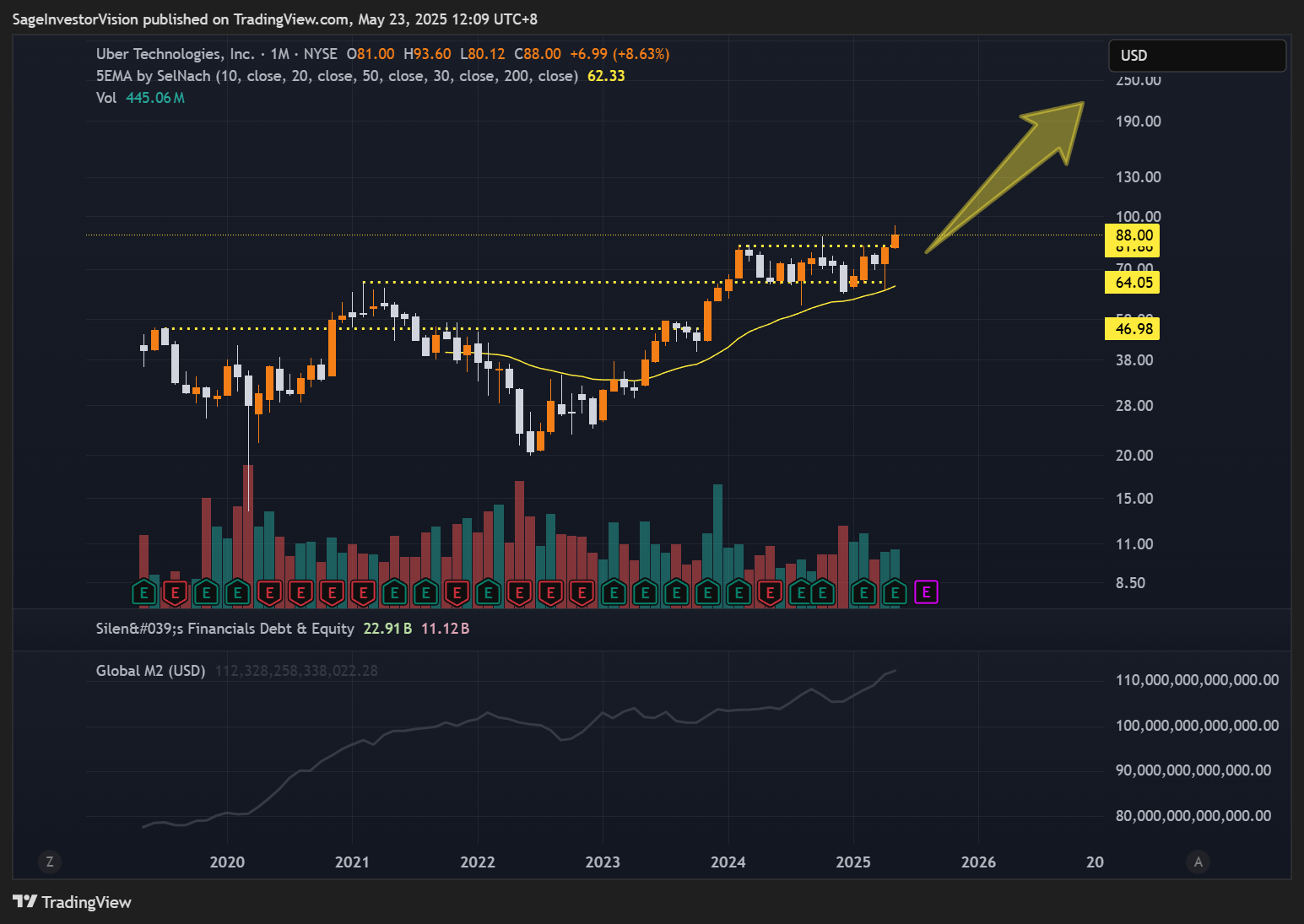Click the 80,000,000,000,000.00 M2 axis label
The image size is (1304, 924).
1193,816
